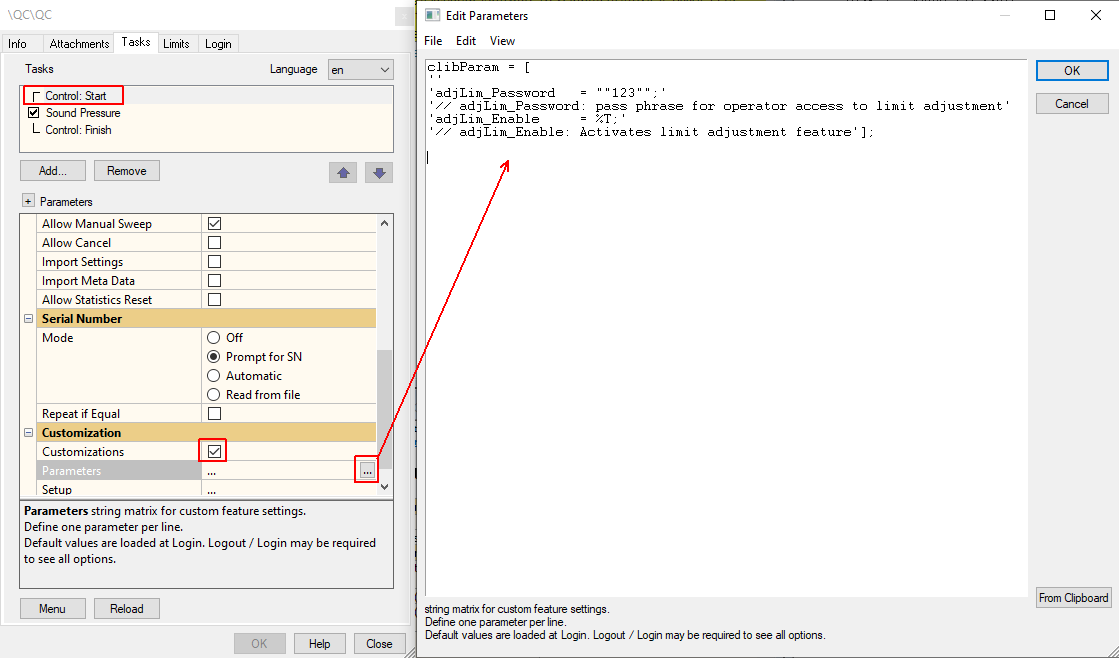Open the Language dropdown

(360, 69)
